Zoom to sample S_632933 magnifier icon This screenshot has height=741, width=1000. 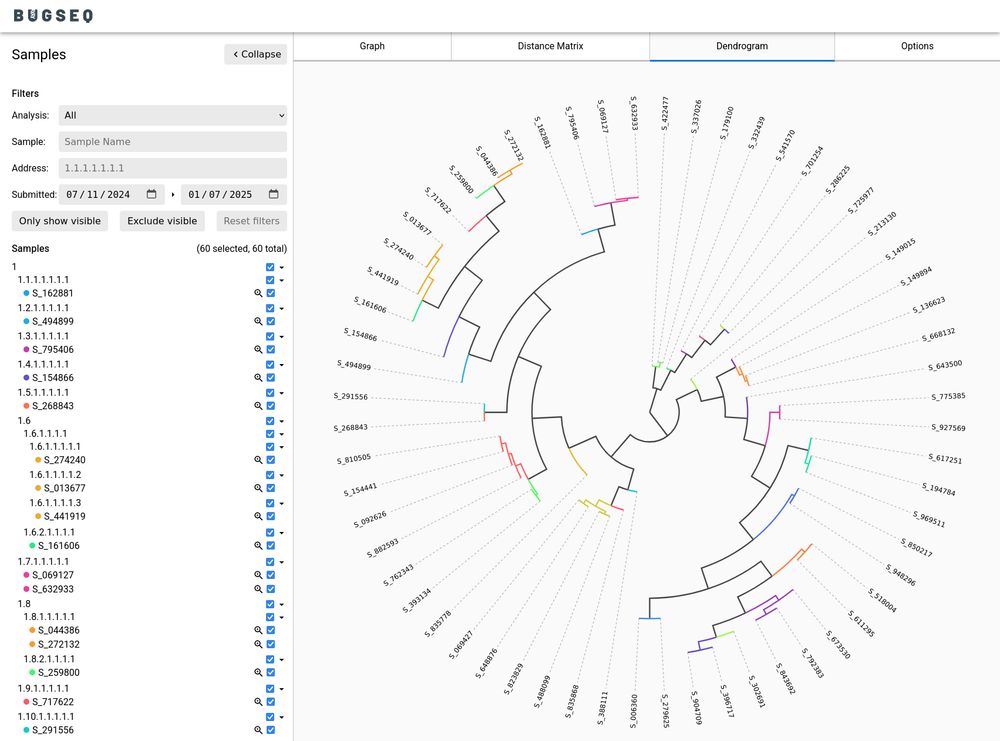(x=258, y=589)
